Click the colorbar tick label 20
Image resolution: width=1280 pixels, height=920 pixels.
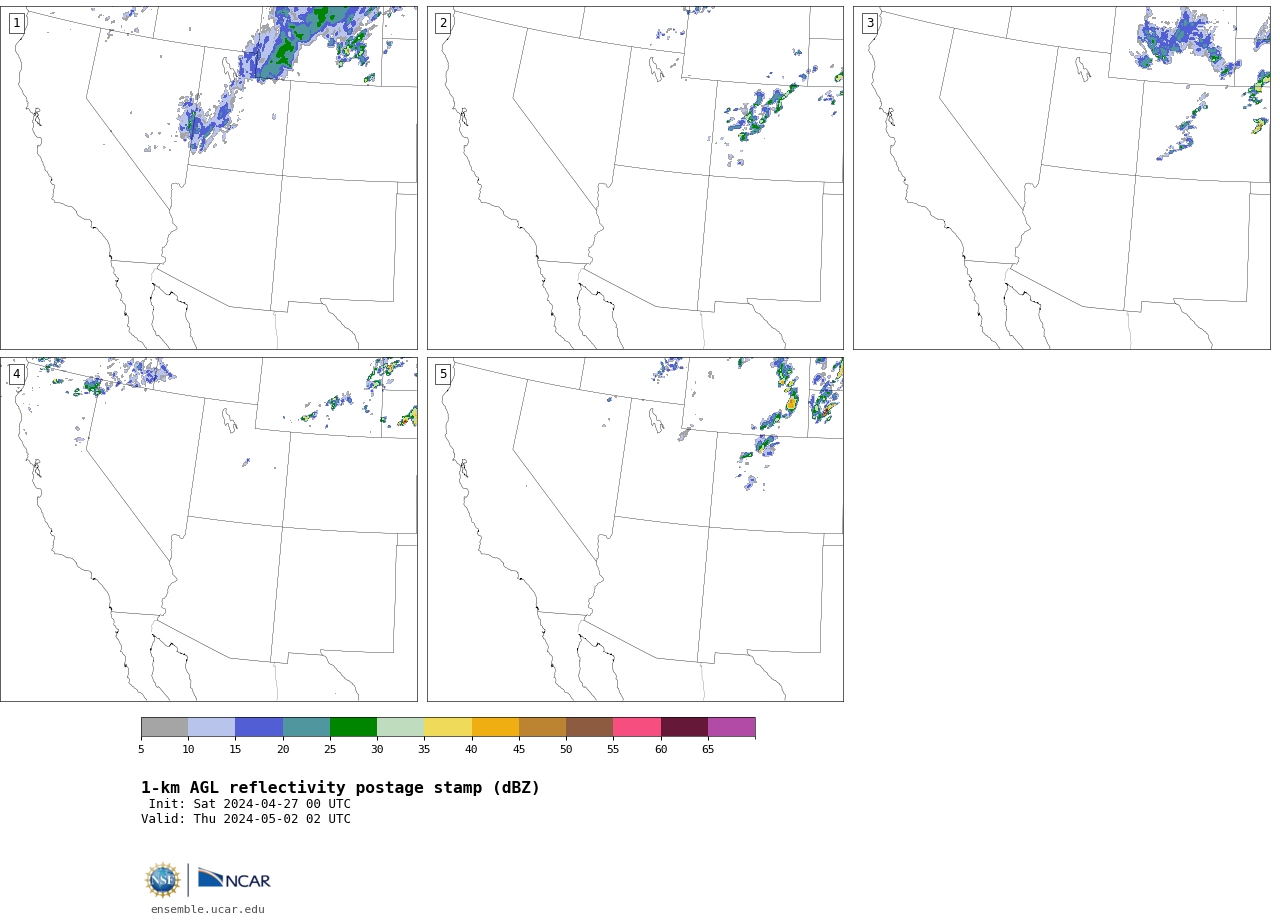click(x=283, y=750)
